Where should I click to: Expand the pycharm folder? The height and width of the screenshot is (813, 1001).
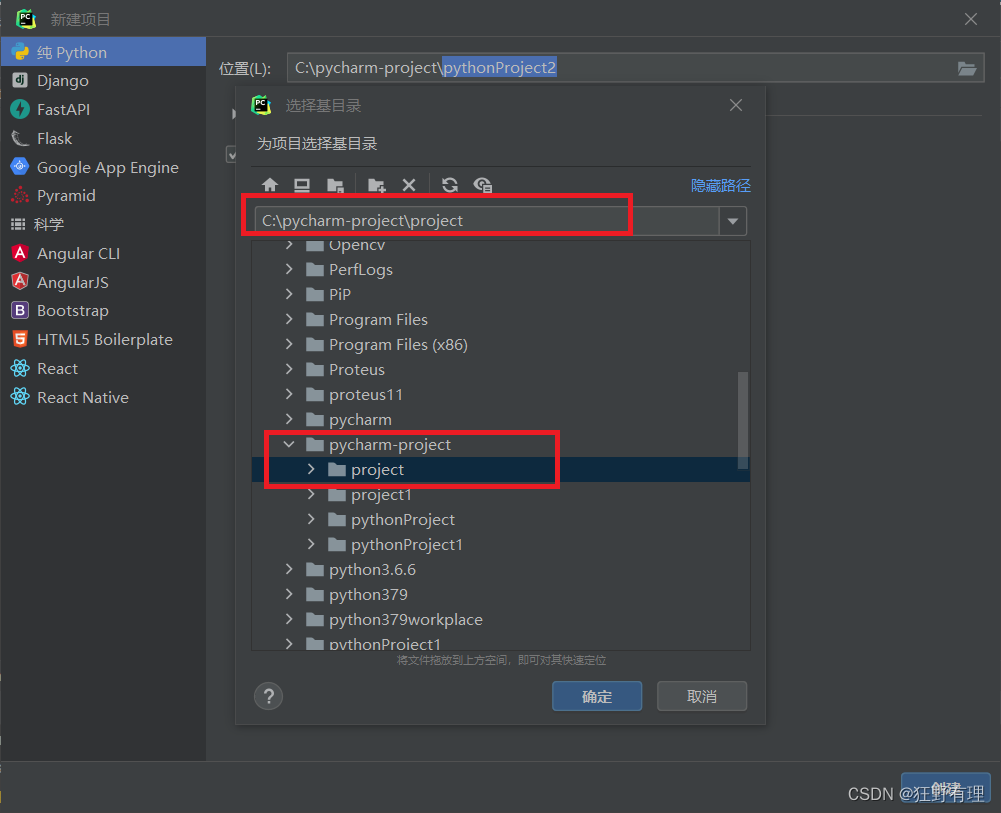pos(289,419)
